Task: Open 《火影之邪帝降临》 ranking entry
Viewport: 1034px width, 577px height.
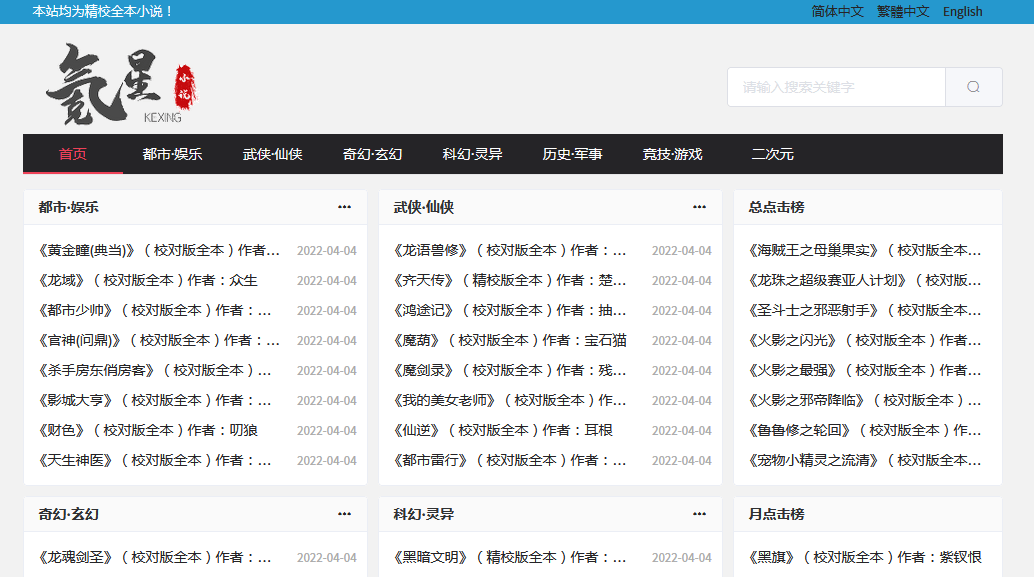Action: pos(865,400)
